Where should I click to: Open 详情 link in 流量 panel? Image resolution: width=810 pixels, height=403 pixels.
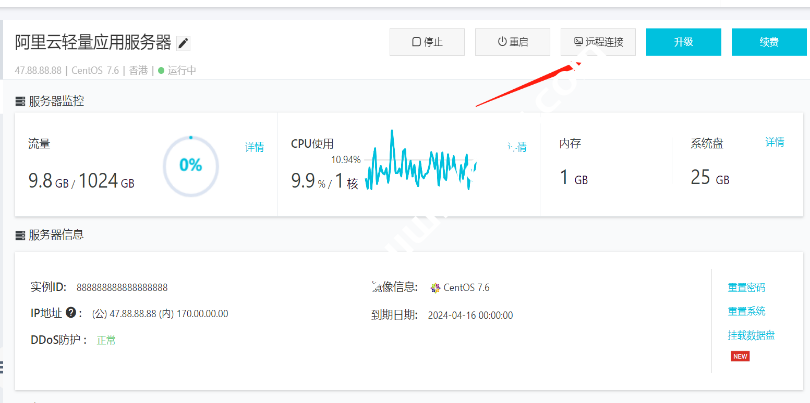point(254,147)
